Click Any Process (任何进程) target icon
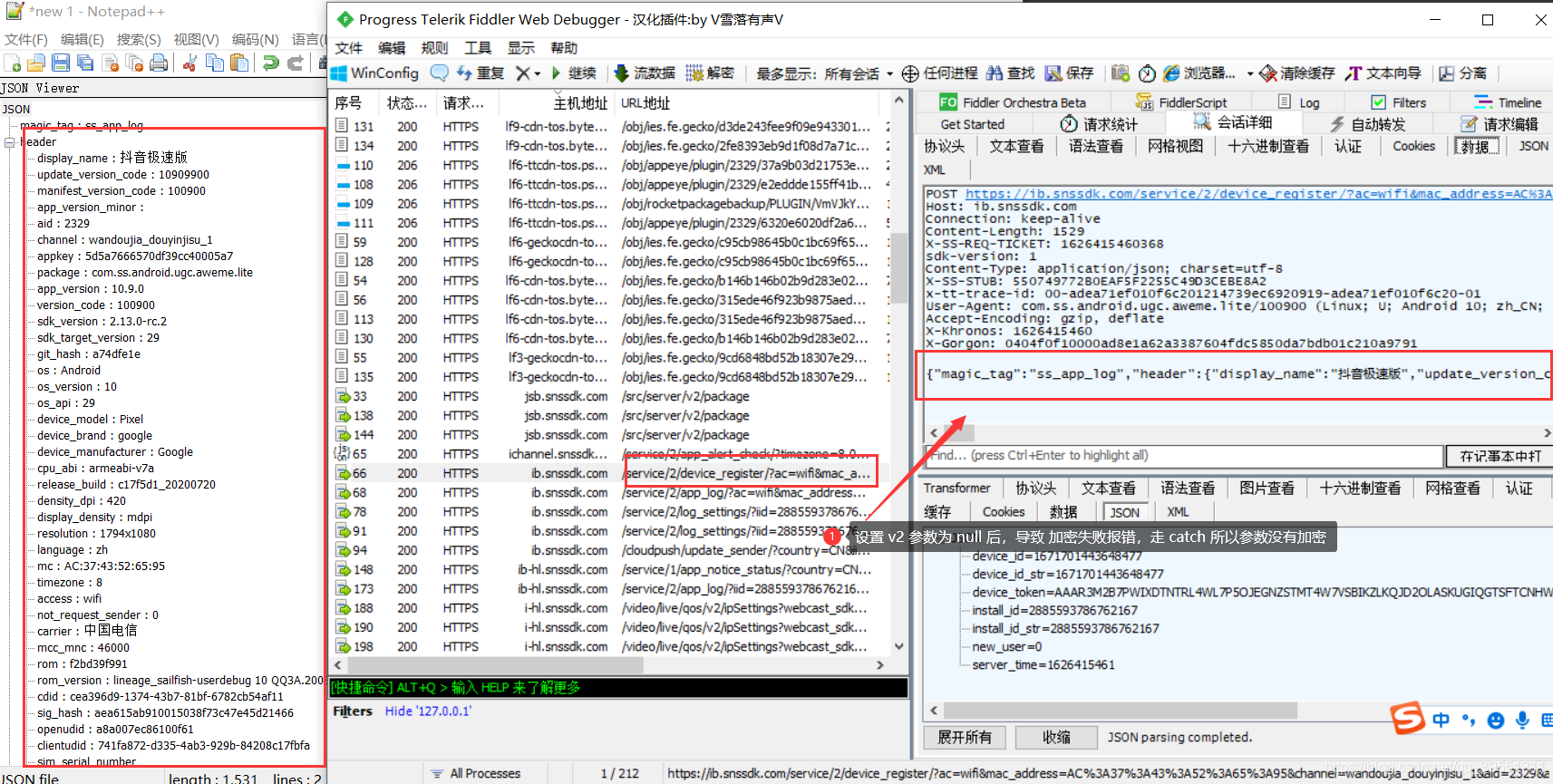 point(939,73)
